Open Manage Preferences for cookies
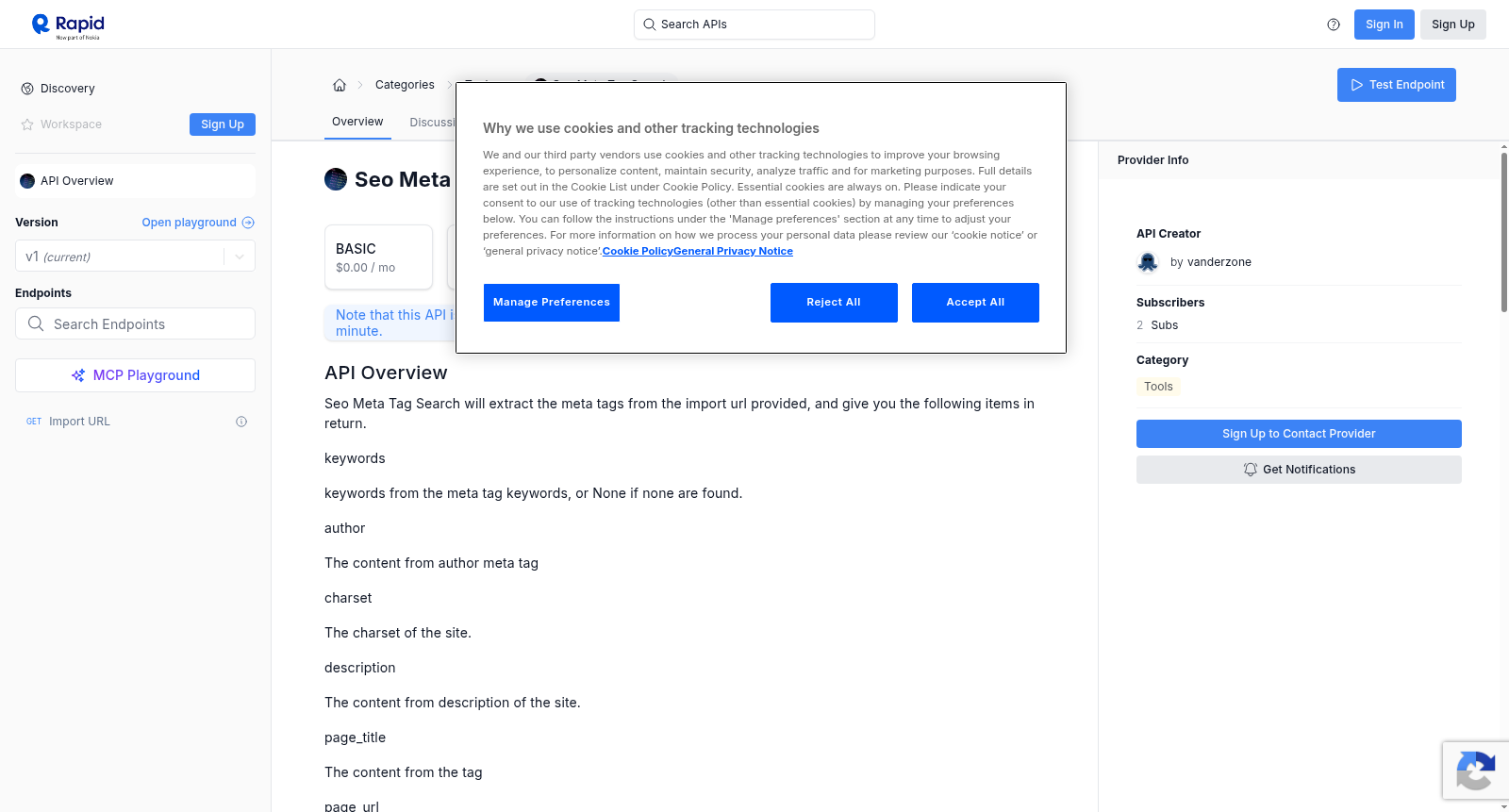Image resolution: width=1509 pixels, height=812 pixels. [x=552, y=303]
